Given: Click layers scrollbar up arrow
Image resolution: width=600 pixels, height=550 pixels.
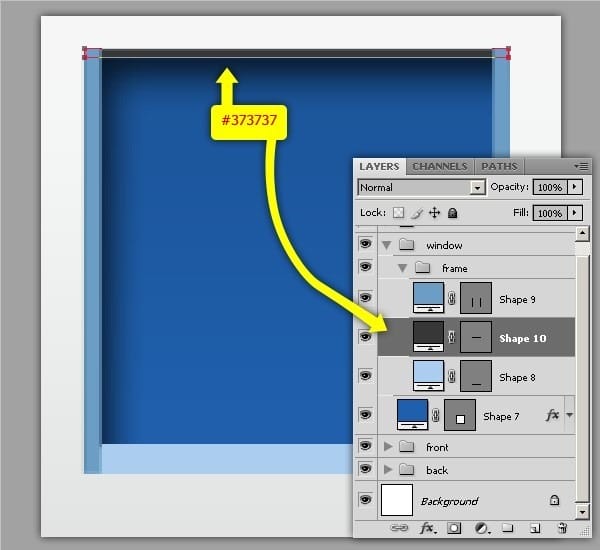Looking at the screenshot, I should 582,233.
